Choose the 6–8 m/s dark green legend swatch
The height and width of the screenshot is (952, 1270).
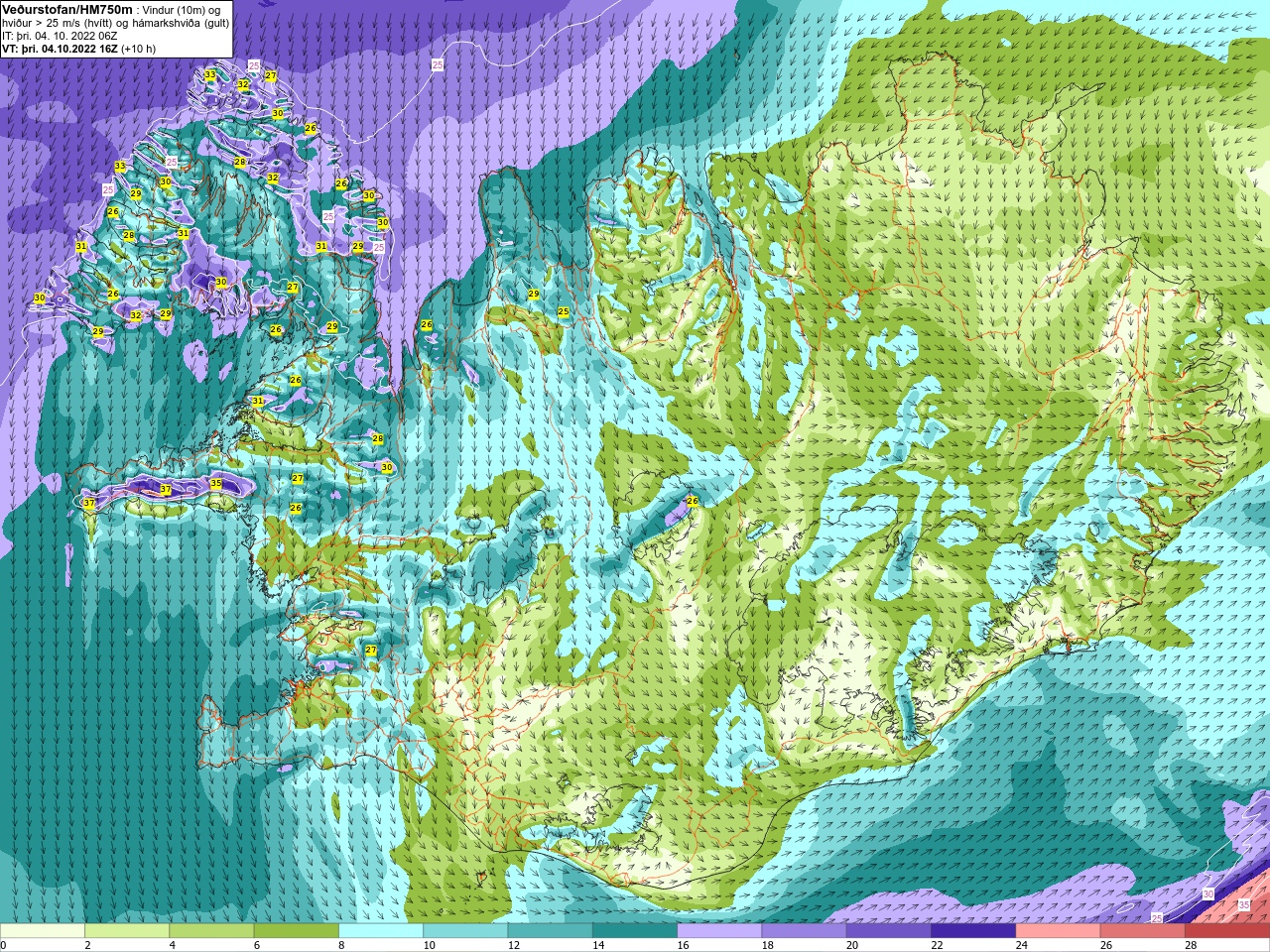coord(297,931)
